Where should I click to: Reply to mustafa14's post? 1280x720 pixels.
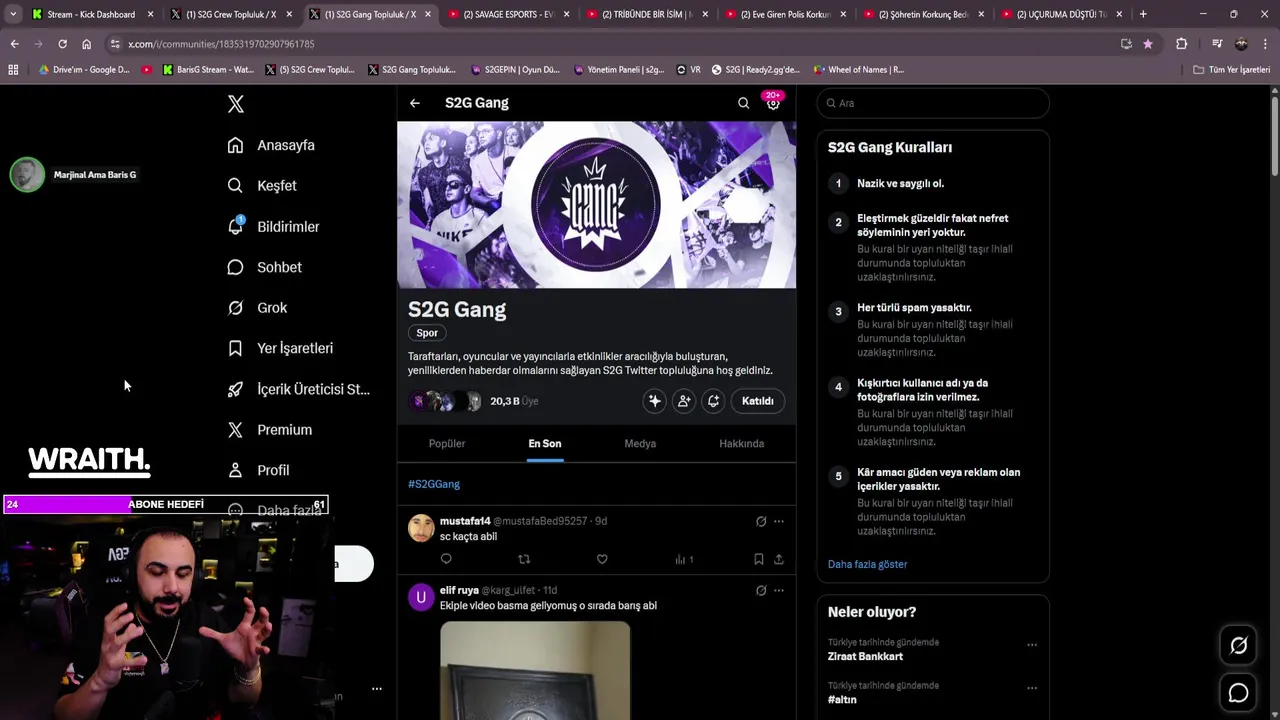point(446,559)
